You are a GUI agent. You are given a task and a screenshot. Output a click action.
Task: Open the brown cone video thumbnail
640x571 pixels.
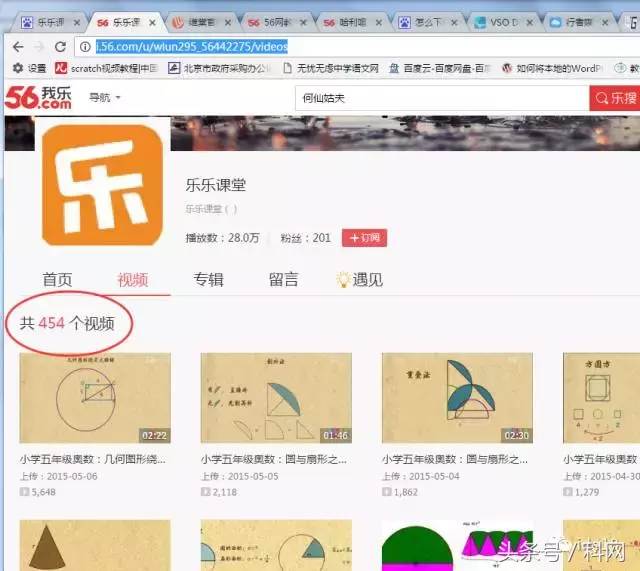click(95, 545)
